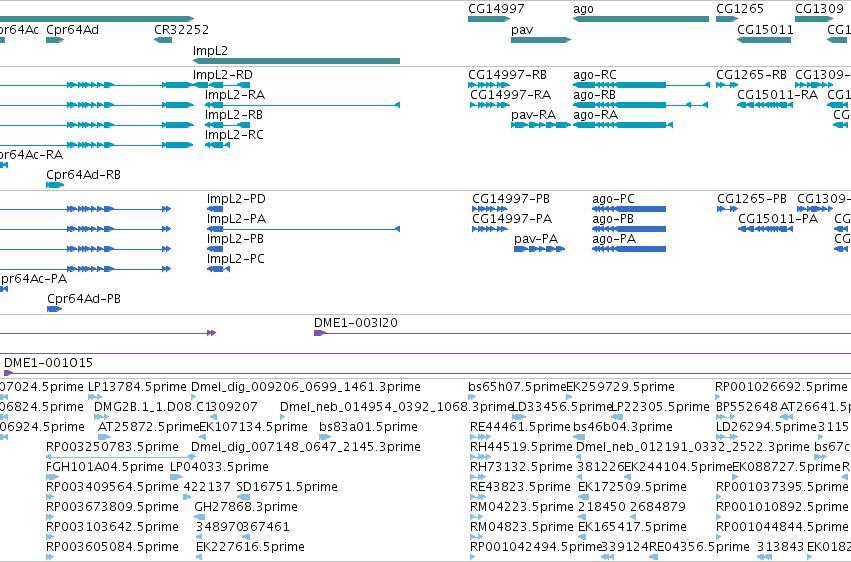Select the ago-RC transcript glyph
Viewport: 851px width, 562px height.
point(641,85)
